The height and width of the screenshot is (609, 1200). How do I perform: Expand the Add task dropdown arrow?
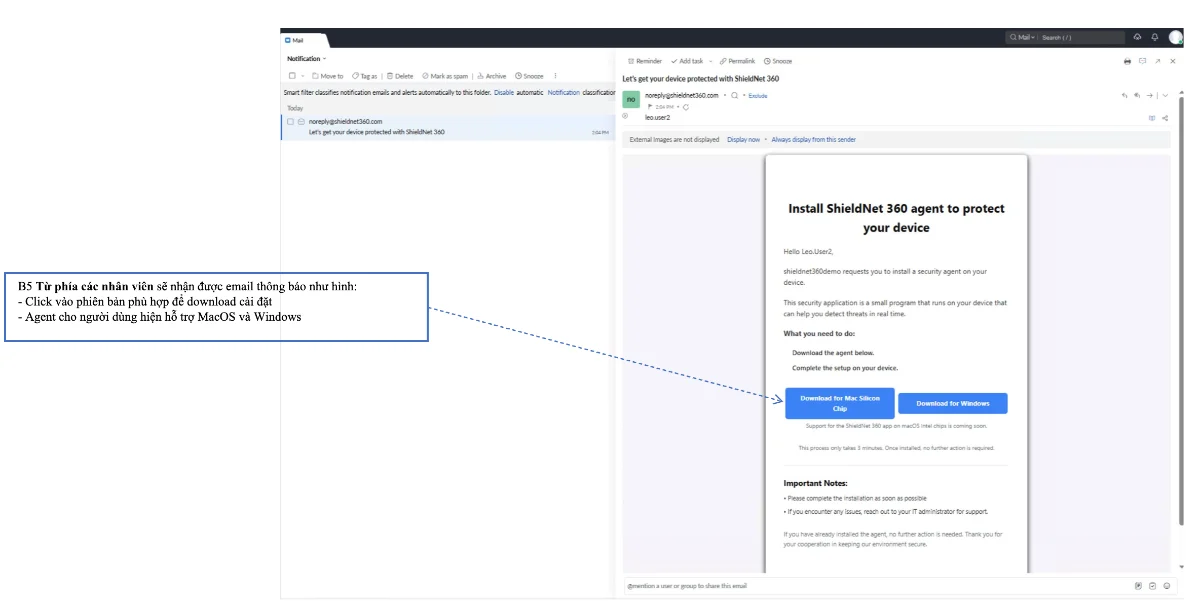[710, 61]
